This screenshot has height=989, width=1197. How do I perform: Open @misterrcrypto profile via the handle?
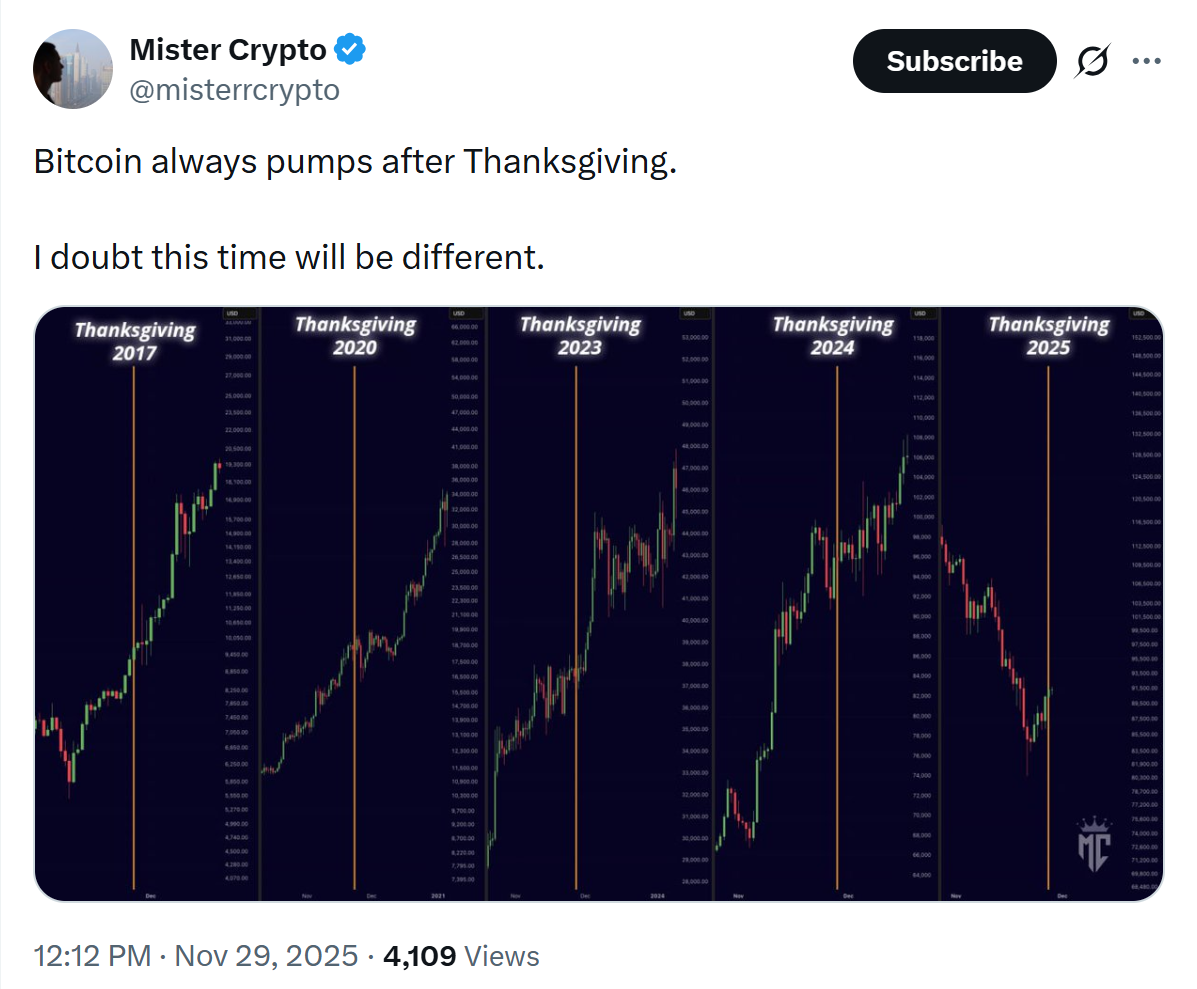click(x=236, y=90)
